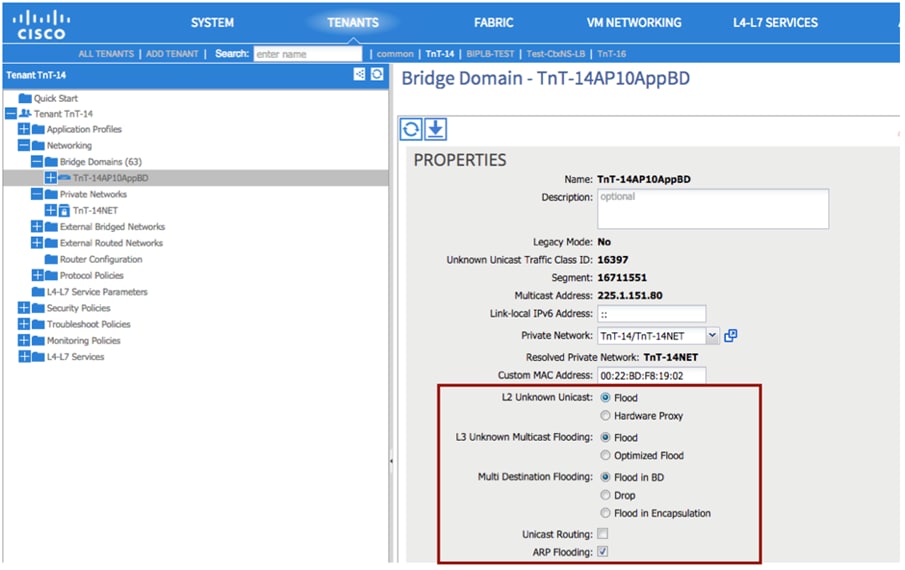905x570 pixels.
Task: Click the download icon in Properties toolbar
Action: [436, 129]
